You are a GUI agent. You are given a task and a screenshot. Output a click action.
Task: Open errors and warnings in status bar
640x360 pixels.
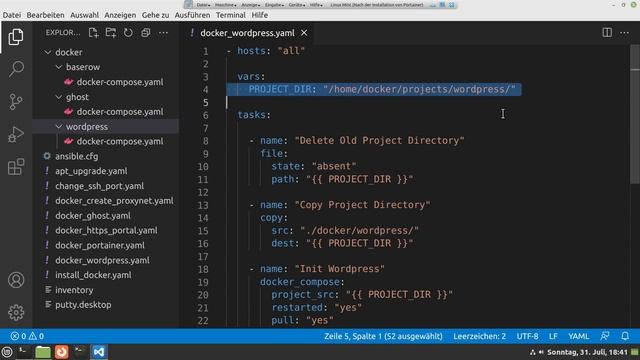pyautogui.click(x=27, y=336)
